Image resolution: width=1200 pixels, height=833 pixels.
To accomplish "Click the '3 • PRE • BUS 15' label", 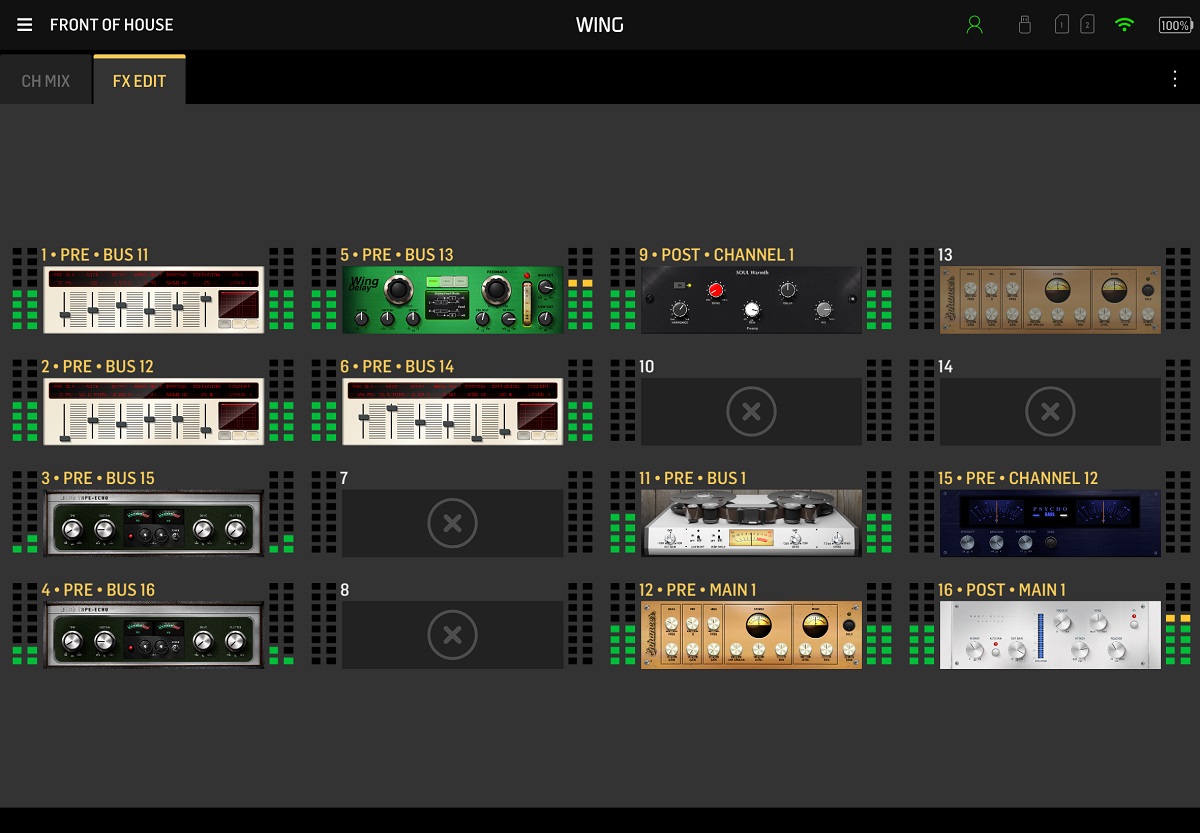I will pos(98,479).
